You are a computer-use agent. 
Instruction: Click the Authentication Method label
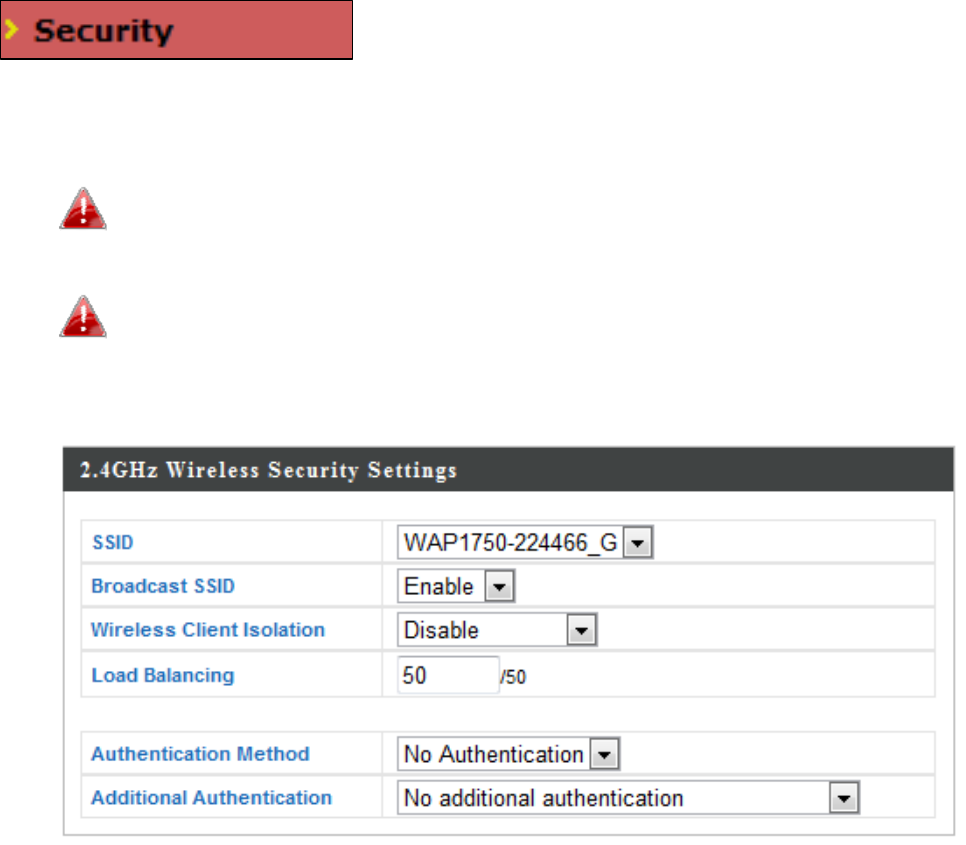(200, 755)
